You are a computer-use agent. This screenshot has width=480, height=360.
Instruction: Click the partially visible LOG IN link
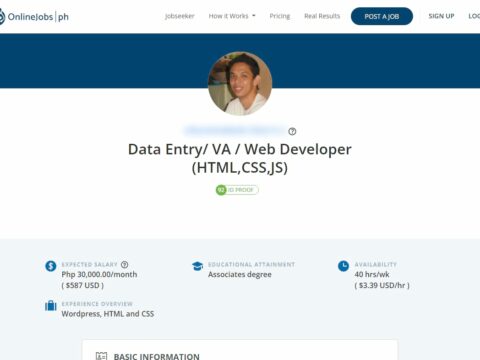pos(474,16)
